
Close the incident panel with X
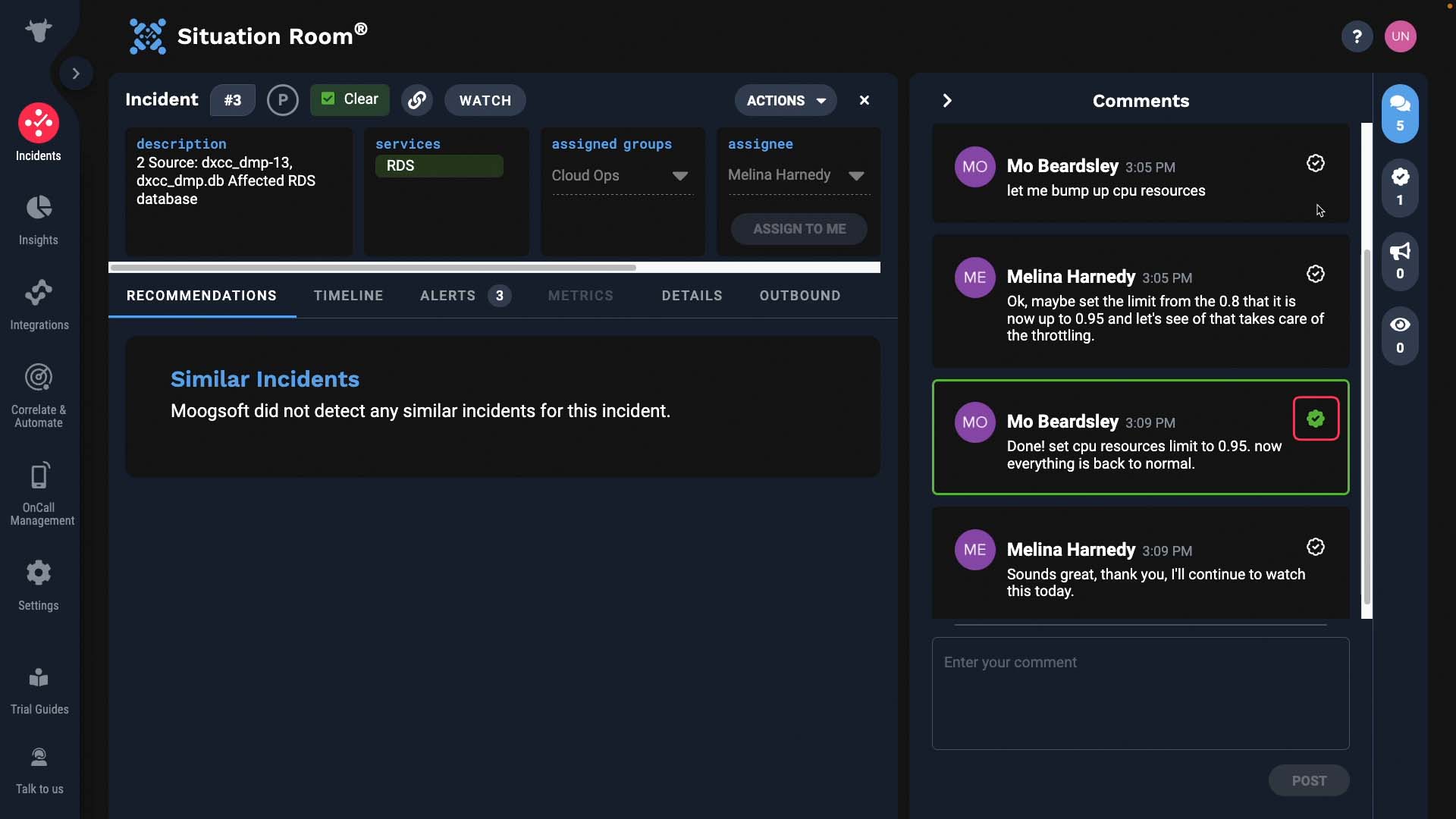pos(864,100)
